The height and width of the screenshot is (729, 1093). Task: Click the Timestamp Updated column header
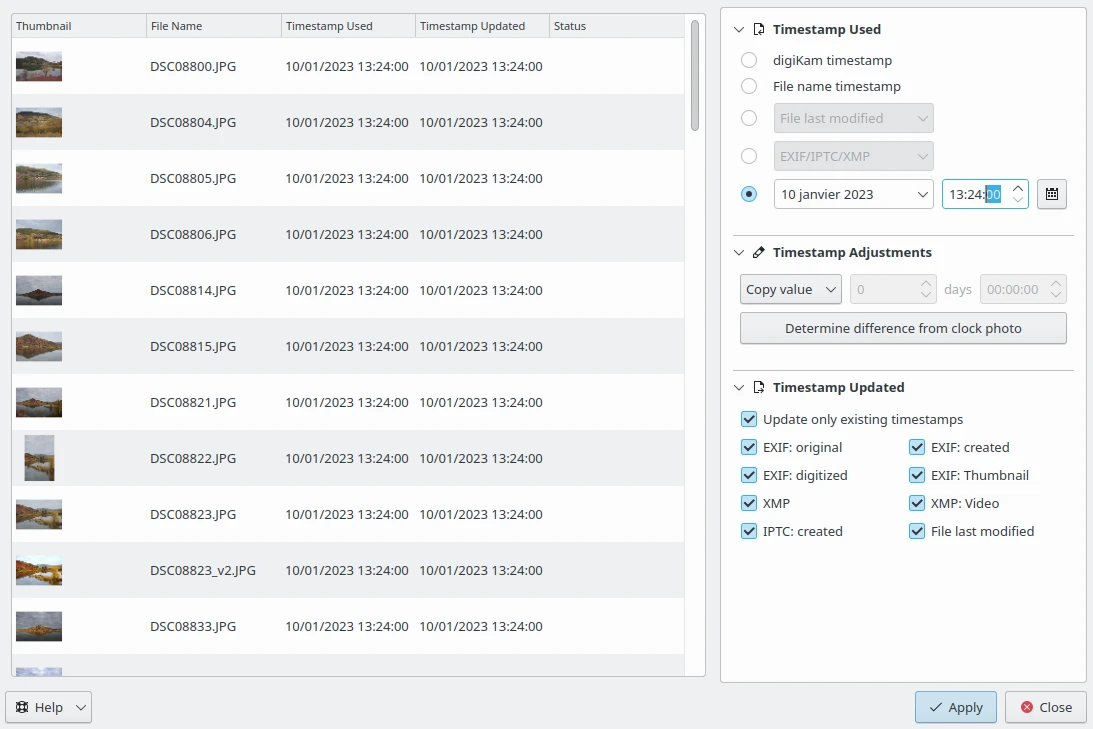click(482, 26)
